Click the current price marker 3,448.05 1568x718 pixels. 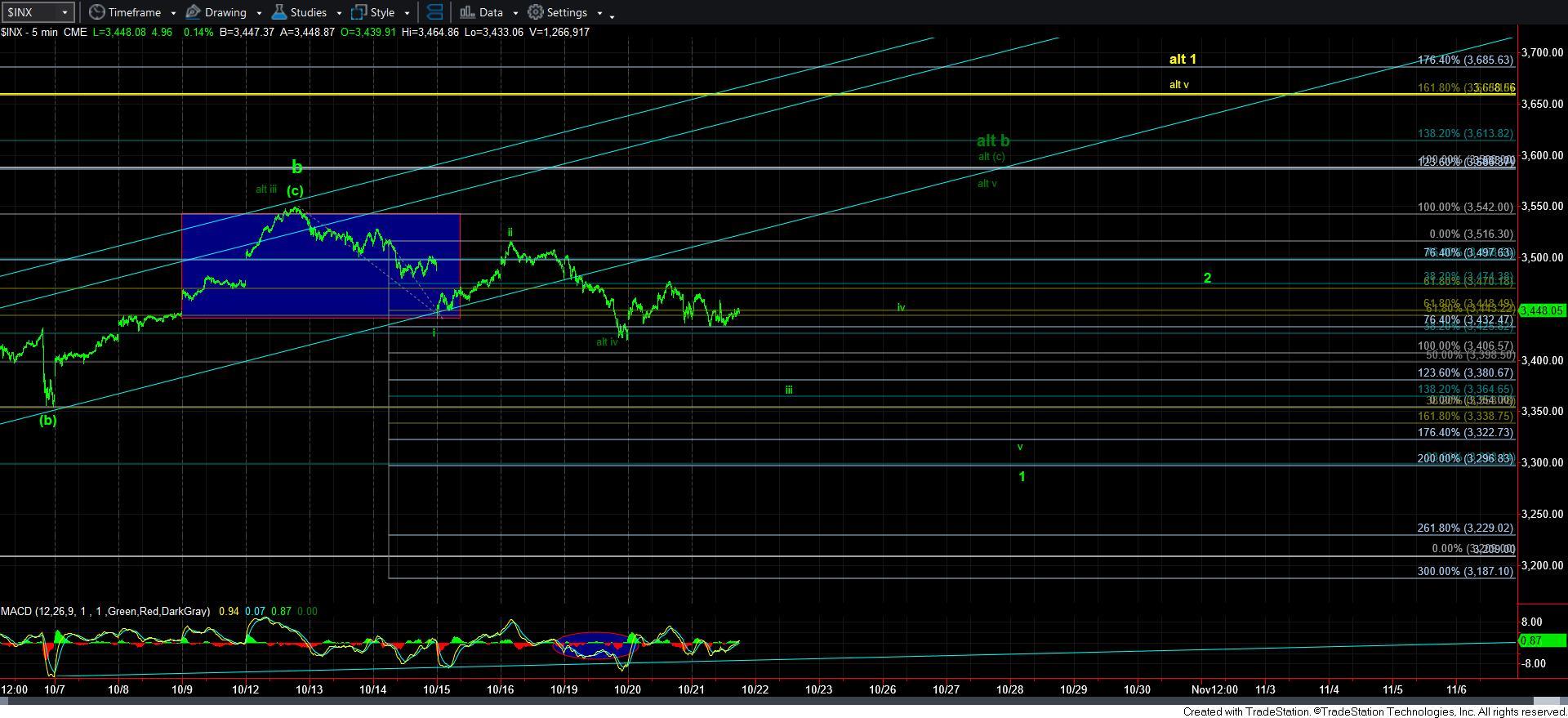point(1542,310)
